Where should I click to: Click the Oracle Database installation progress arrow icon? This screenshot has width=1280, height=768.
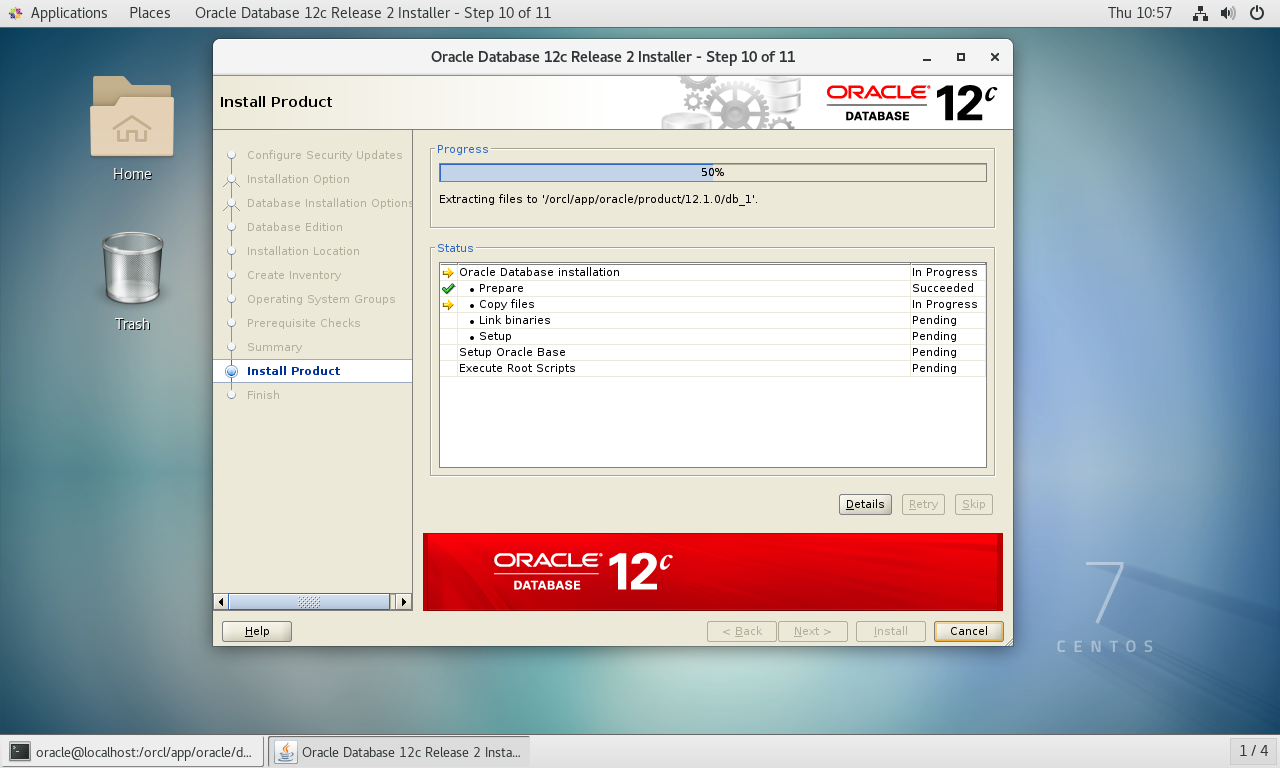click(x=448, y=272)
